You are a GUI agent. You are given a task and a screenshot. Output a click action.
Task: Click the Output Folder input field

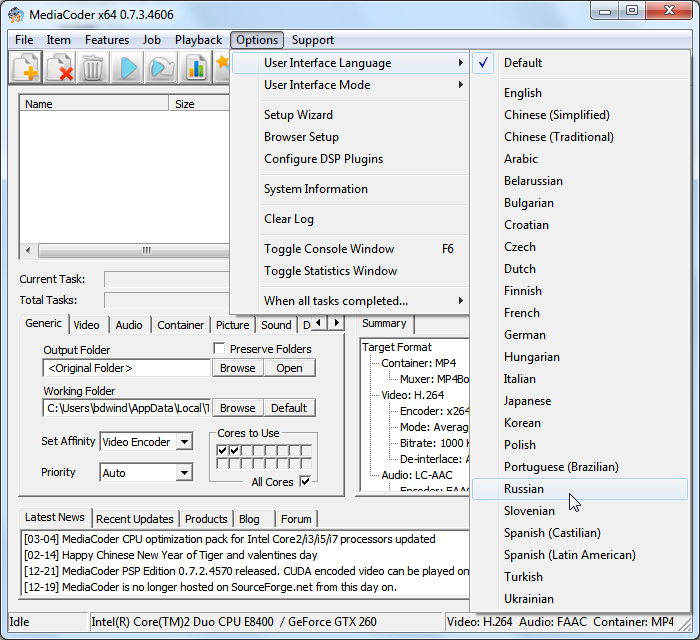(x=127, y=368)
